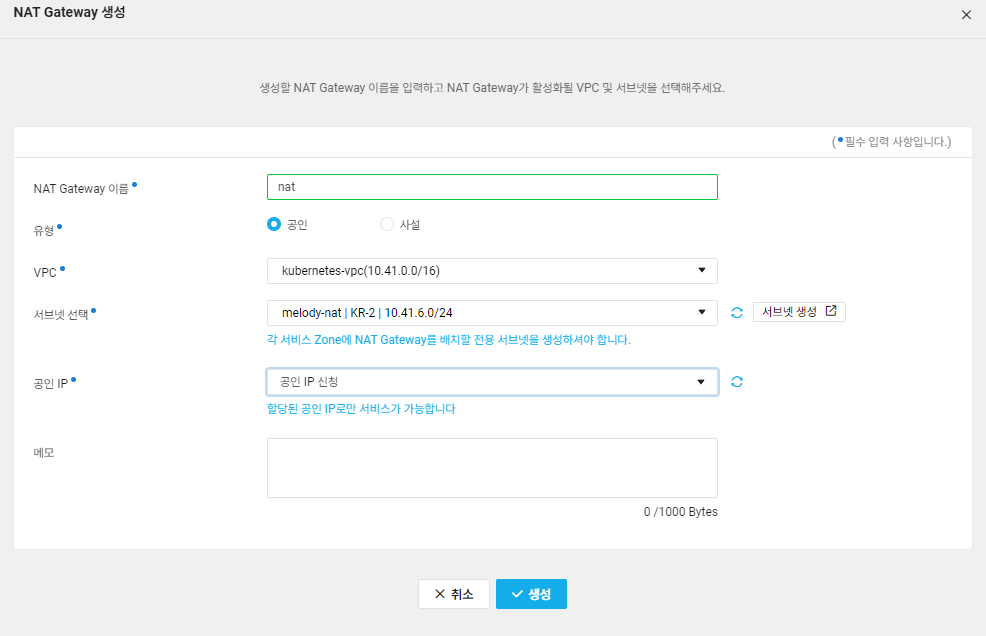Click the NAT Gateway 이름 label
The width and height of the screenshot is (986, 636).
pyautogui.click(x=80, y=189)
